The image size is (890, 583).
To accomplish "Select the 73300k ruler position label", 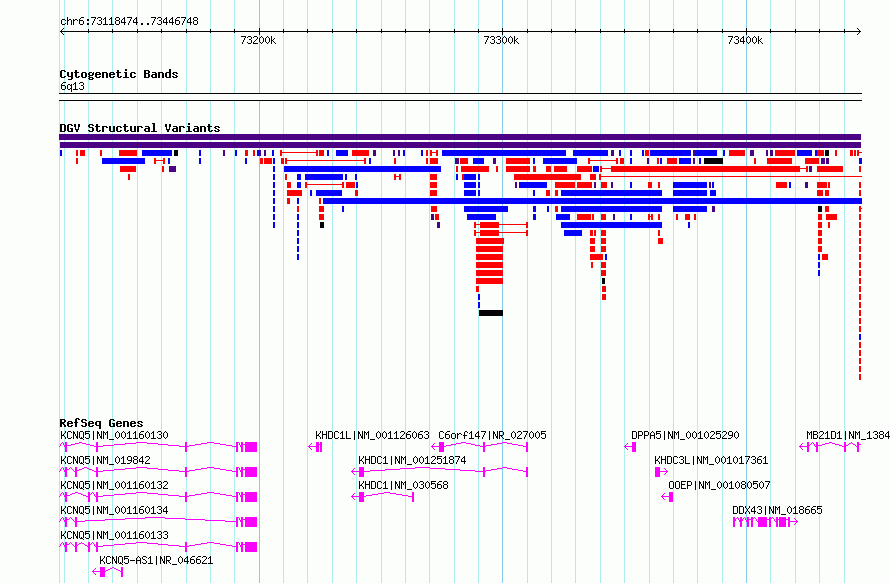I will point(501,40).
